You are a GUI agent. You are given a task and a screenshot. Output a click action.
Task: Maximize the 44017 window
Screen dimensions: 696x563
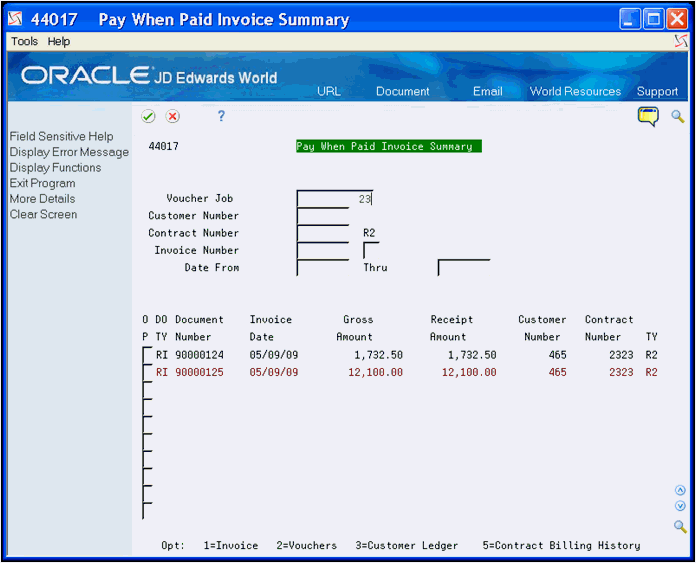653,19
